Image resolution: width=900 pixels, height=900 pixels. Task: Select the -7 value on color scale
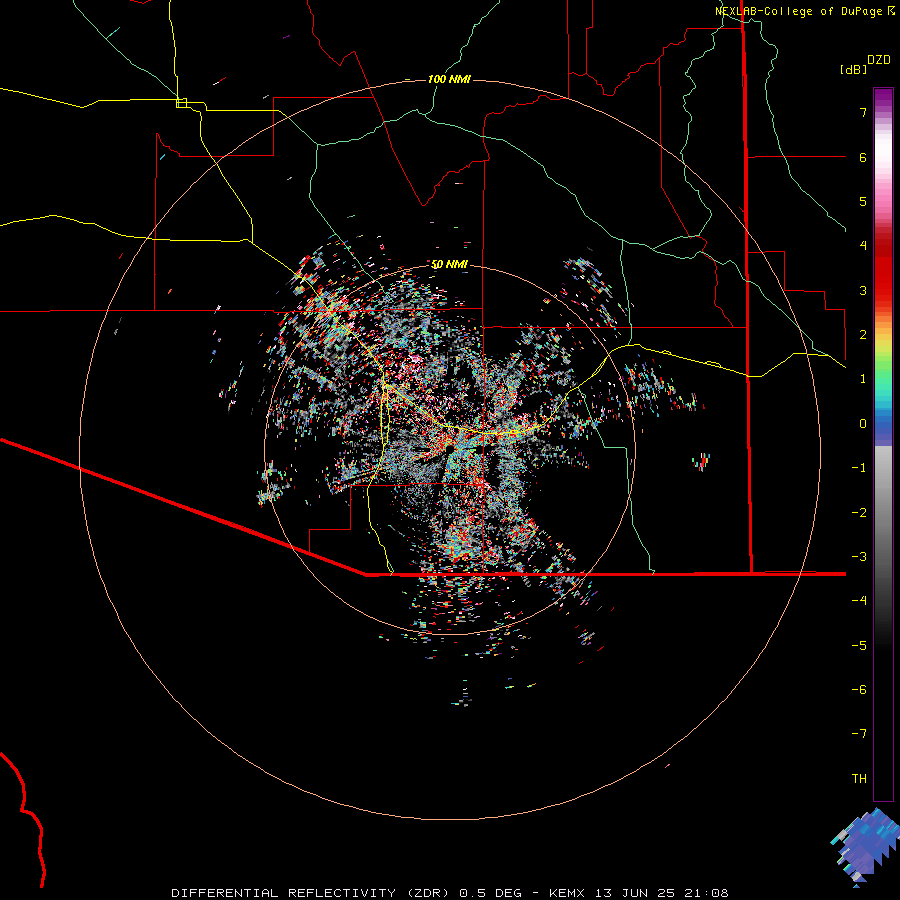[859, 734]
